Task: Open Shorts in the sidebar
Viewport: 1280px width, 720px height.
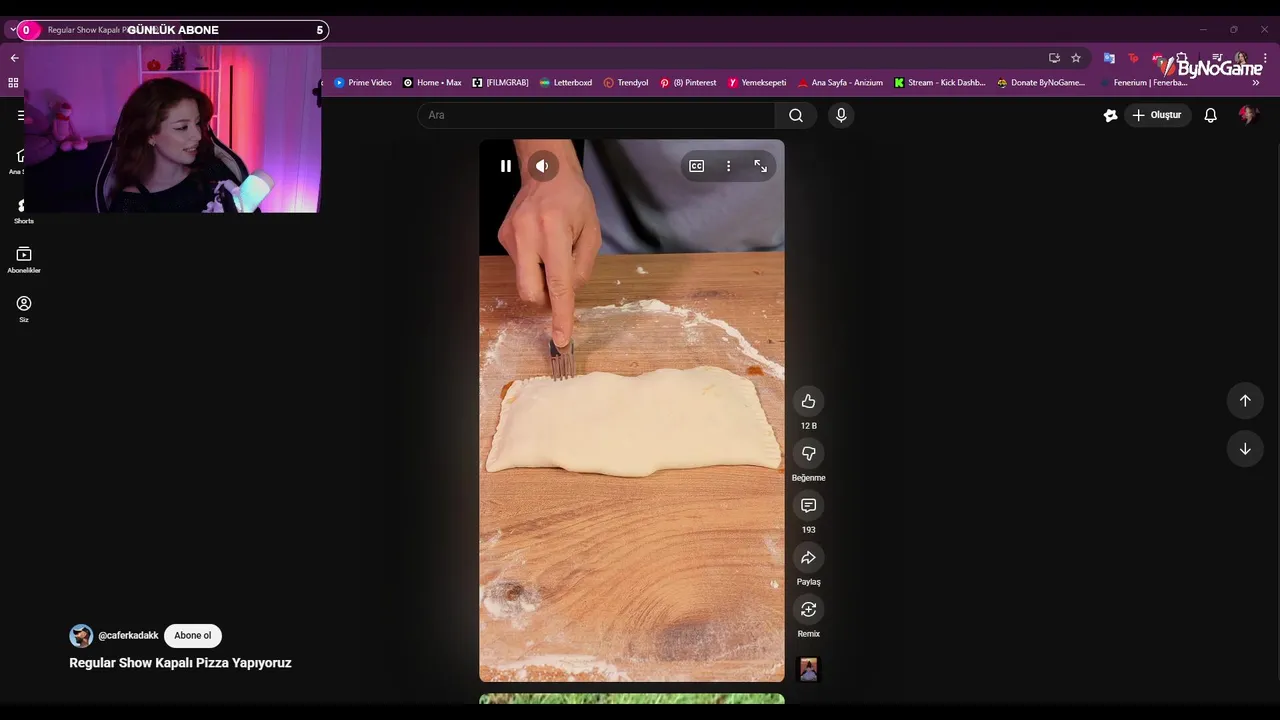Action: [24, 211]
